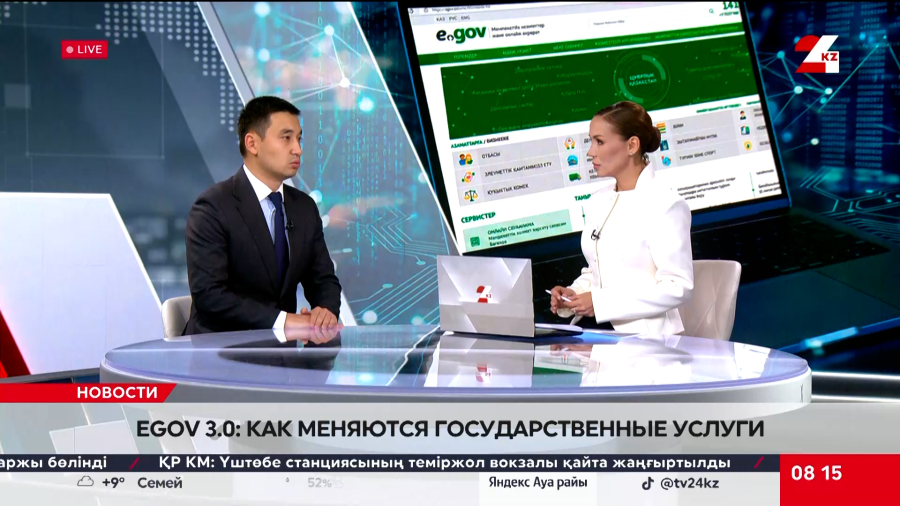This screenshot has height=506, width=900.
Task: Click the red LIVE badge
Action: [x=84, y=49]
